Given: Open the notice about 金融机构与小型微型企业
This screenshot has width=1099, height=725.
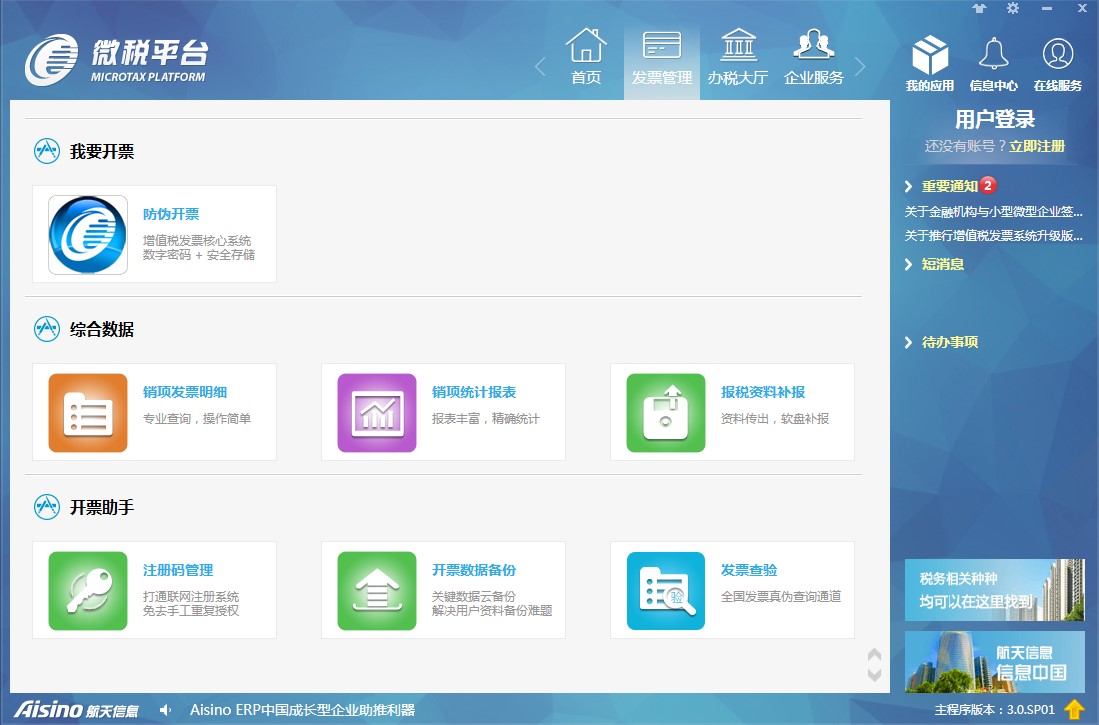Looking at the screenshot, I should point(993,212).
